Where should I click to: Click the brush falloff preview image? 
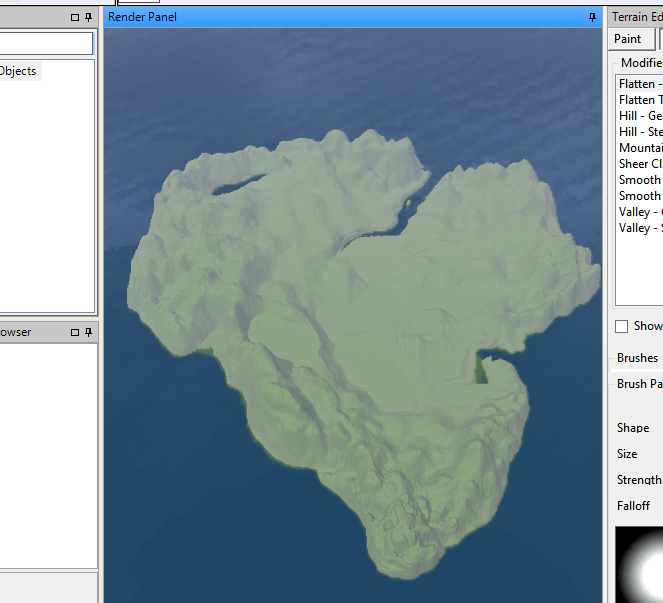click(640, 565)
